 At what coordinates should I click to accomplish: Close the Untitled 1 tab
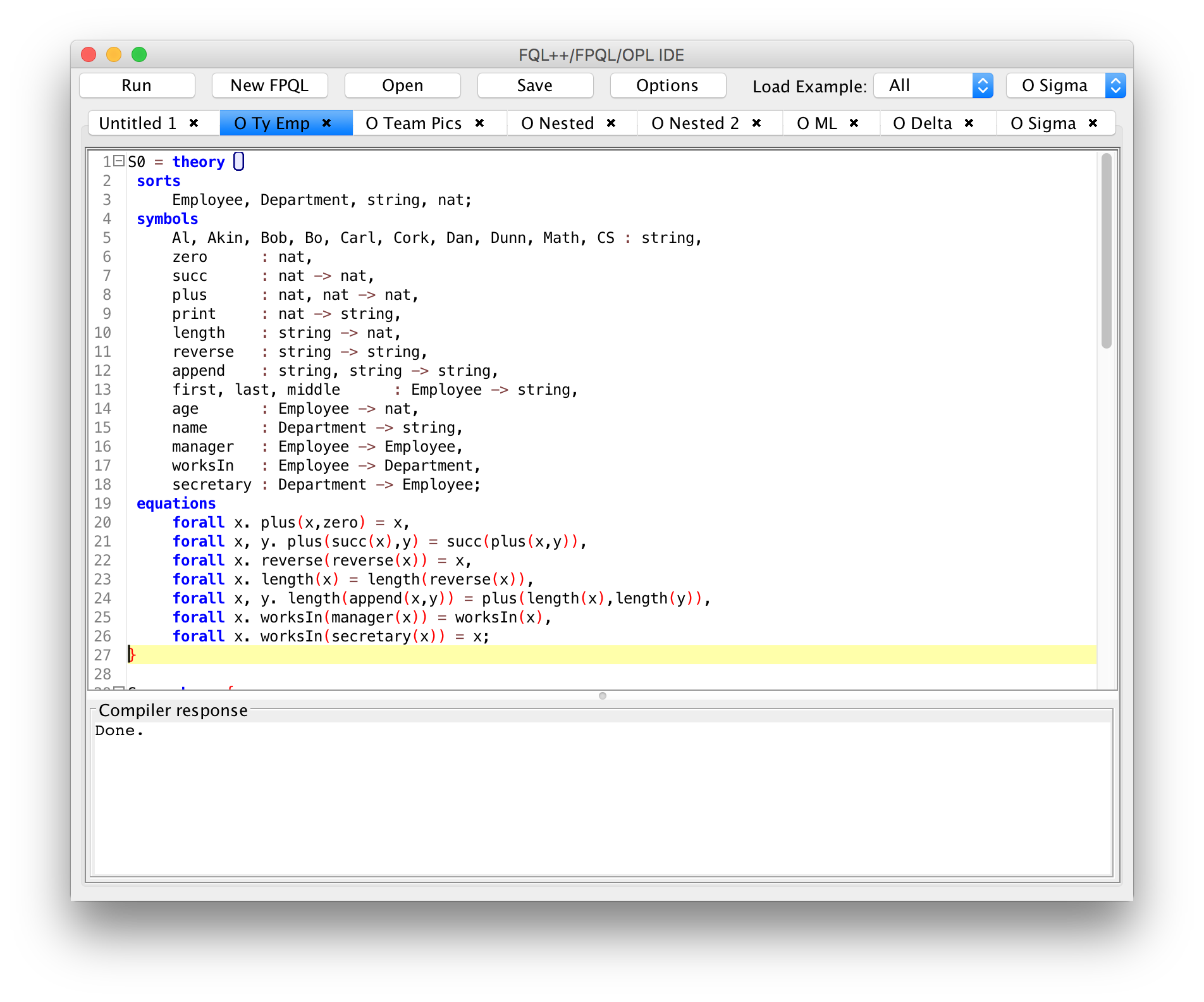tap(194, 123)
